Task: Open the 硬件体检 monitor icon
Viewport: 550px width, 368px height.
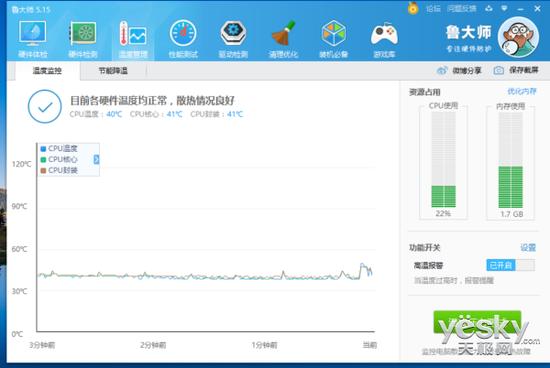Action: pyautogui.click(x=32, y=39)
